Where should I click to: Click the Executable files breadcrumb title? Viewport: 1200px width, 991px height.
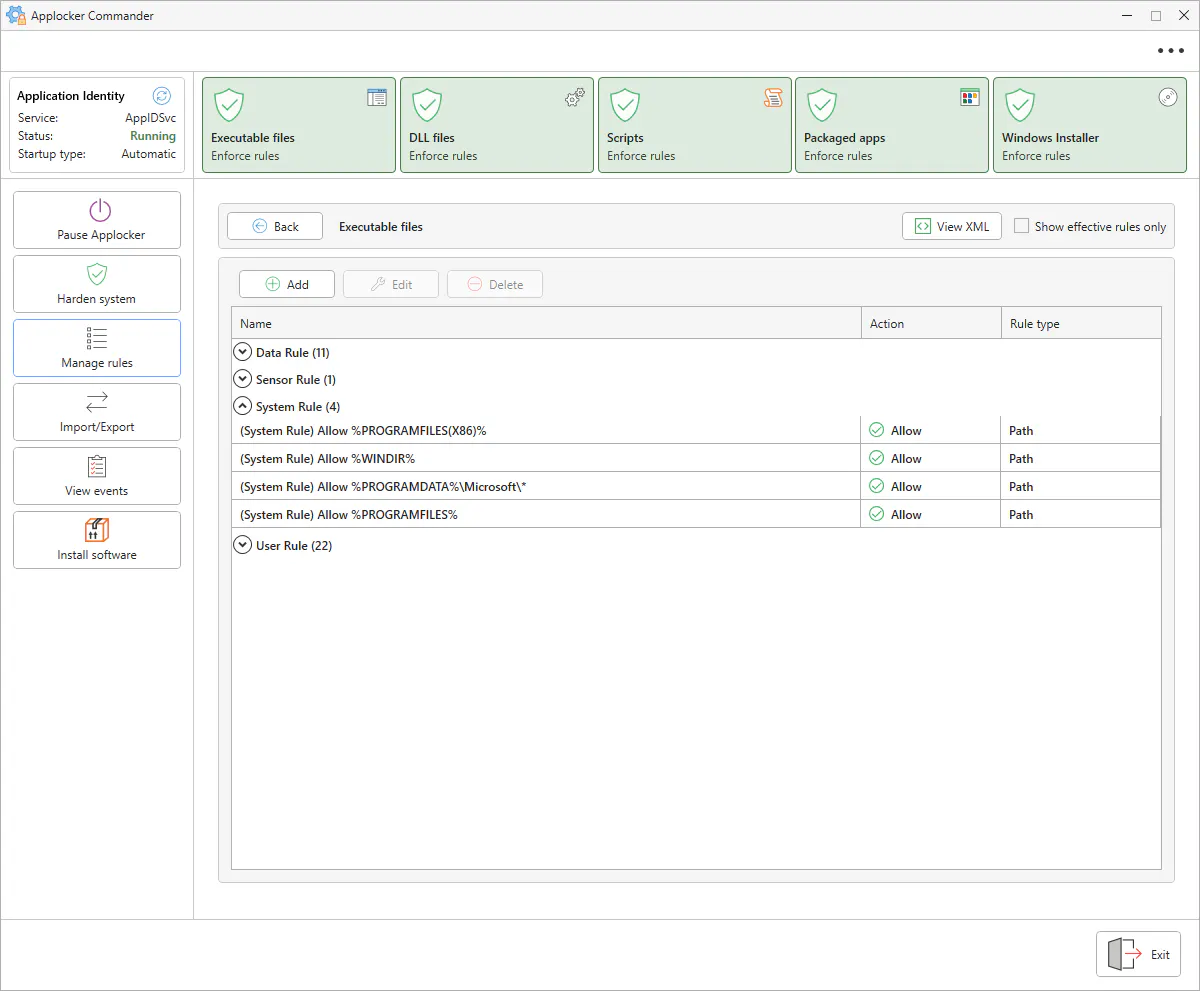[381, 227]
